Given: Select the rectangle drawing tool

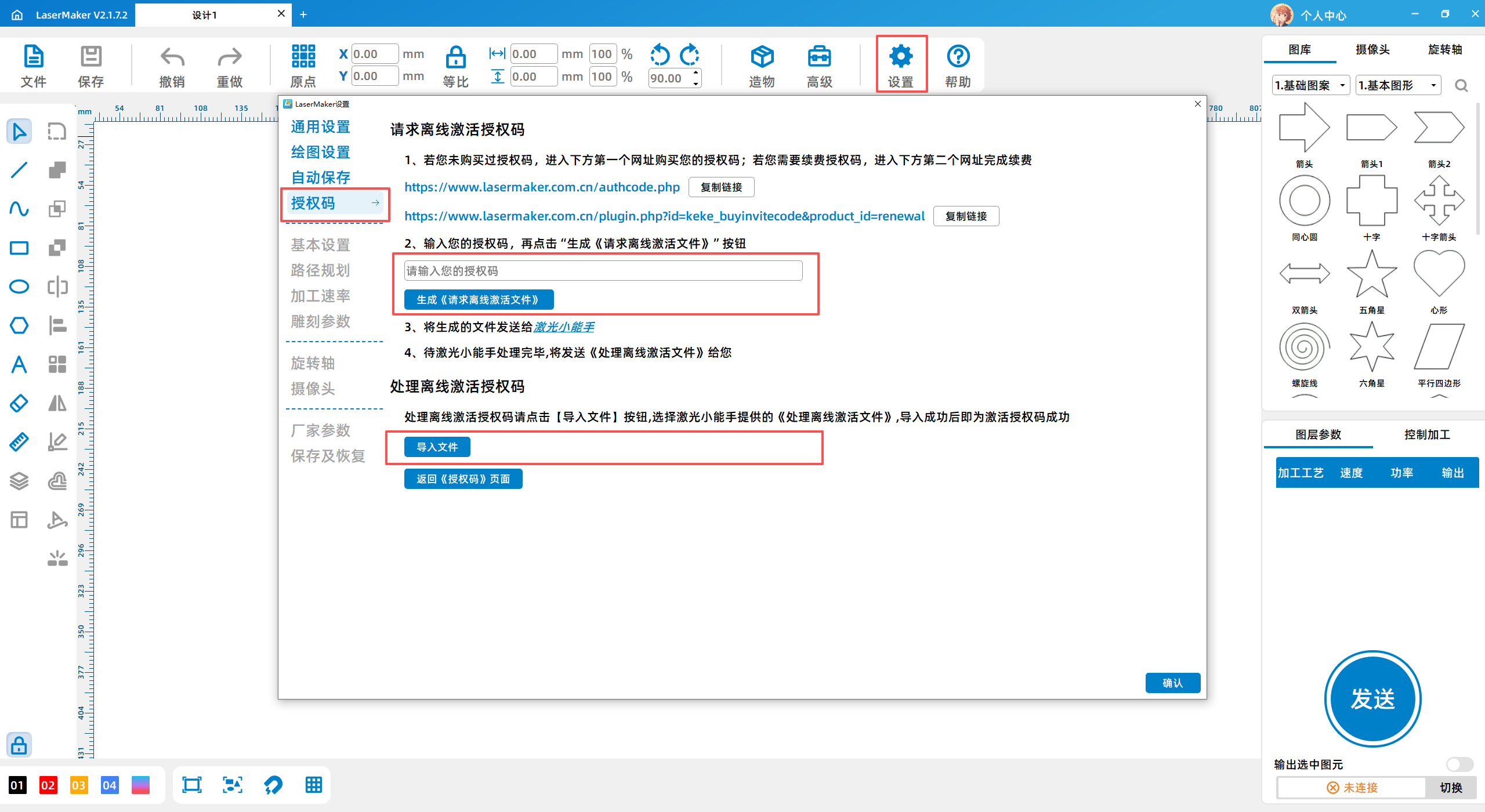Looking at the screenshot, I should pyautogui.click(x=19, y=248).
